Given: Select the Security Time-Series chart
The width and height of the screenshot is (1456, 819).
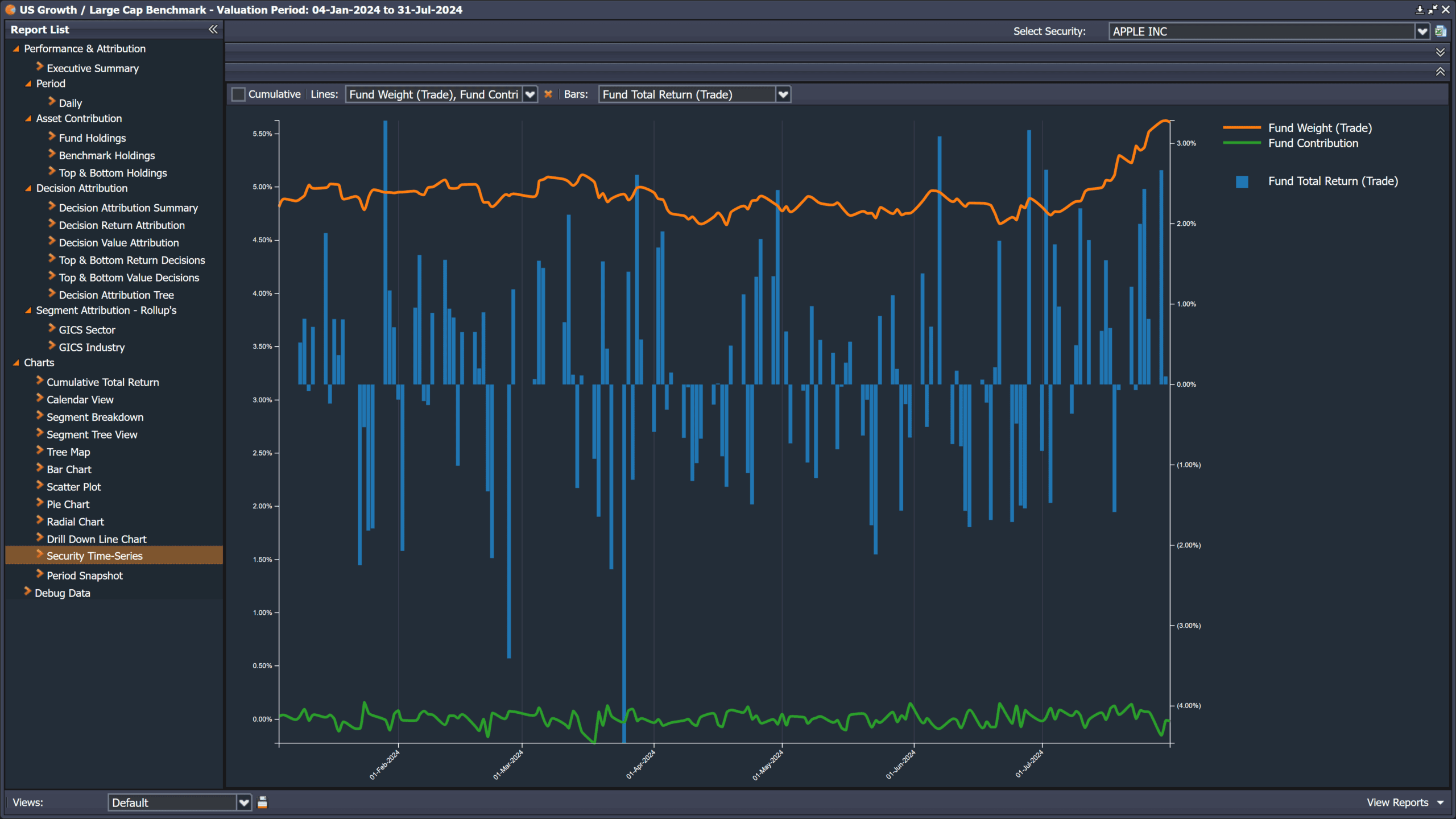Looking at the screenshot, I should (x=114, y=556).
